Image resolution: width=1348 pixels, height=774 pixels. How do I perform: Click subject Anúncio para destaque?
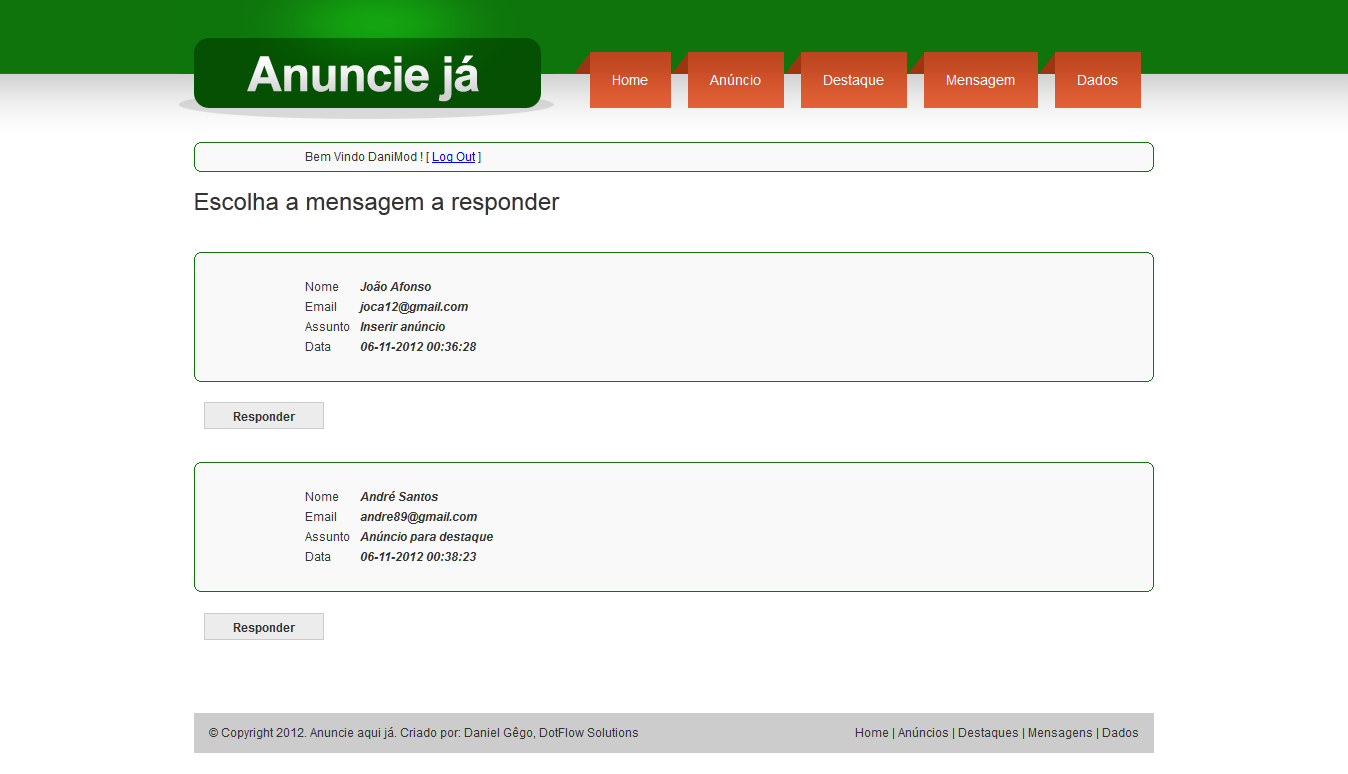[427, 537]
